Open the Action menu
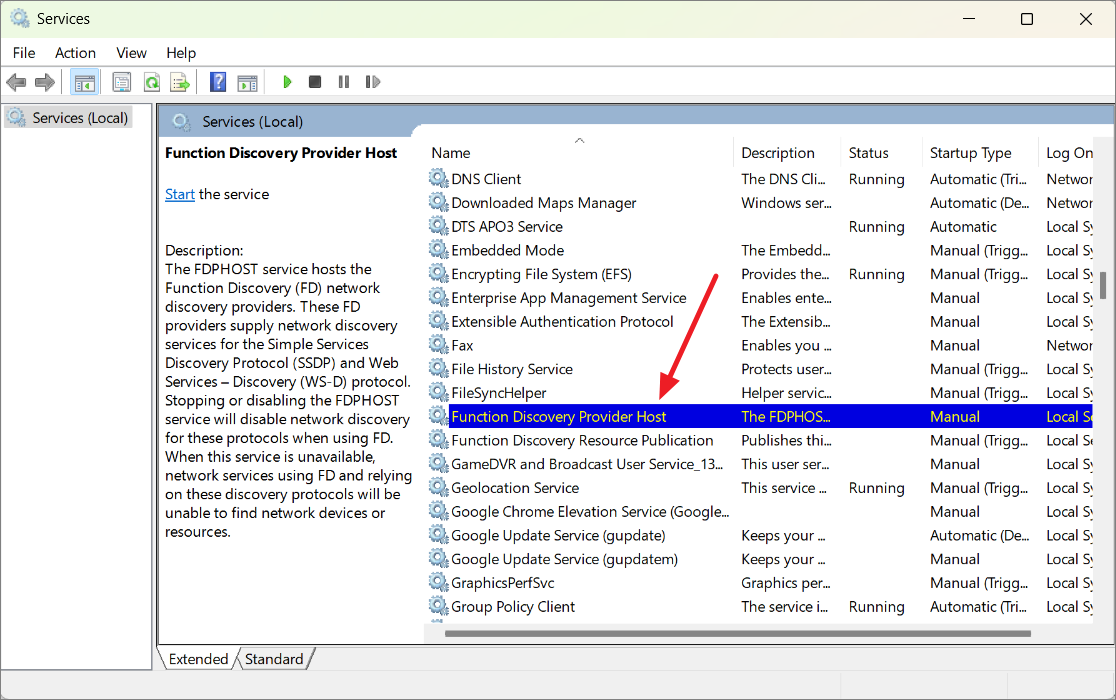 click(74, 52)
